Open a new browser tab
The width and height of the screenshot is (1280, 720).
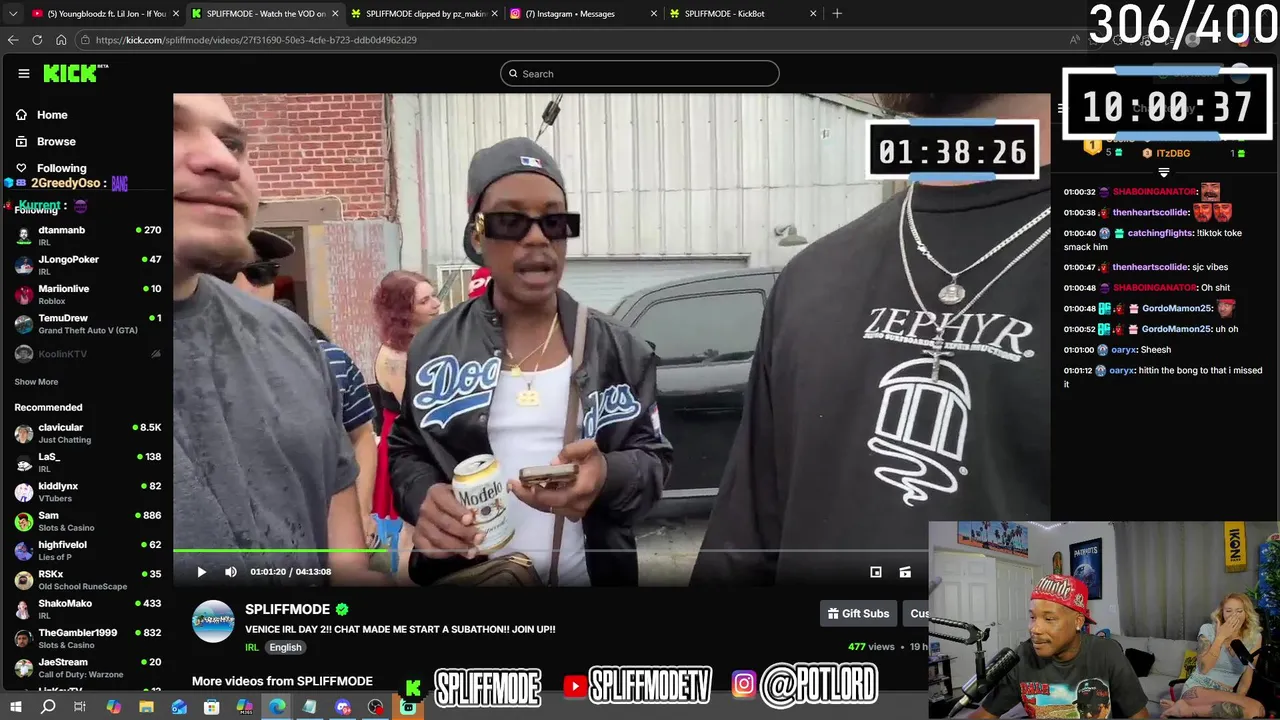[x=837, y=14]
